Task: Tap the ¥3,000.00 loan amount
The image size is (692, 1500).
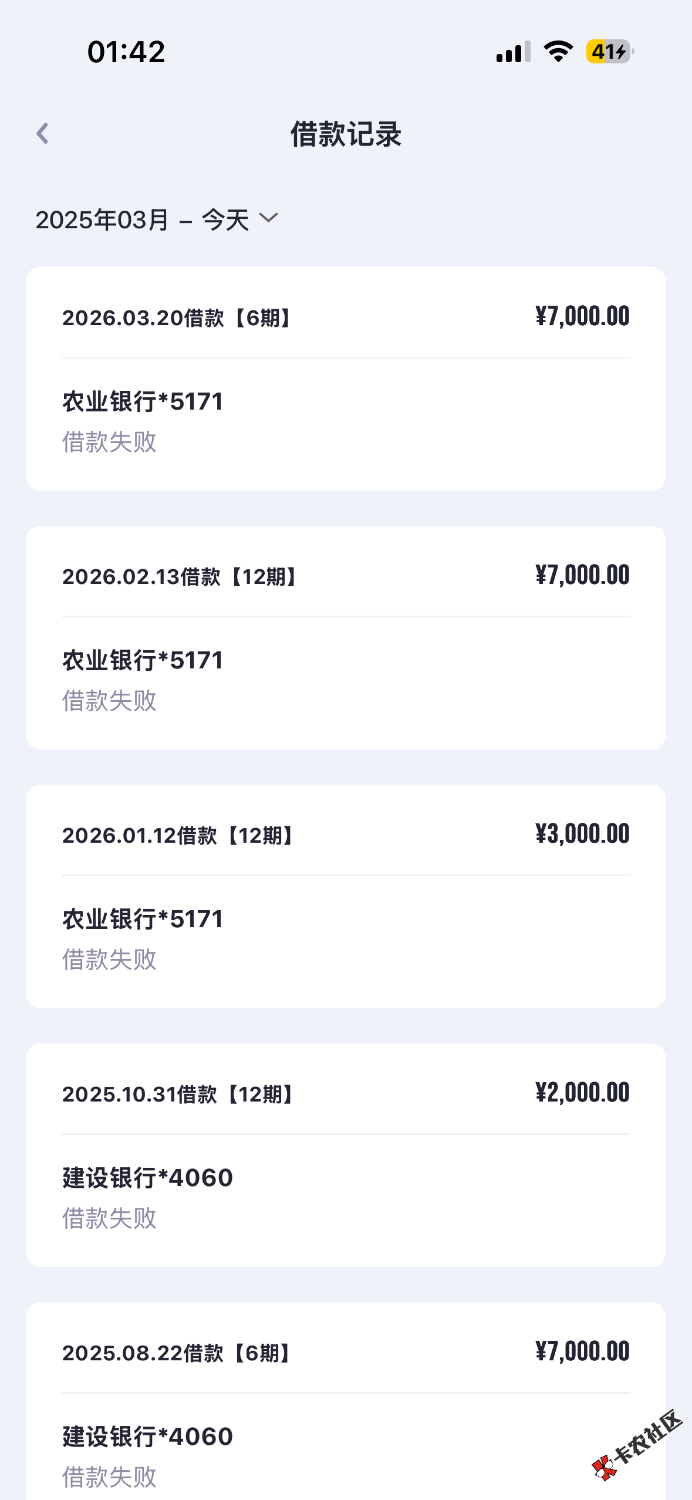Action: point(582,834)
